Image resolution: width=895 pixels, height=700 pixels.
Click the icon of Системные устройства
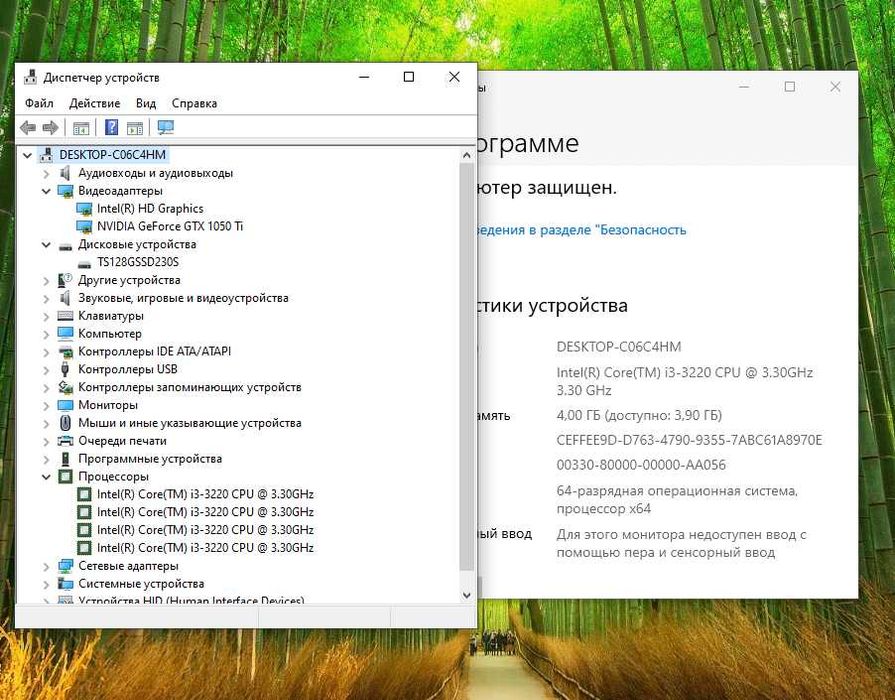click(66, 584)
